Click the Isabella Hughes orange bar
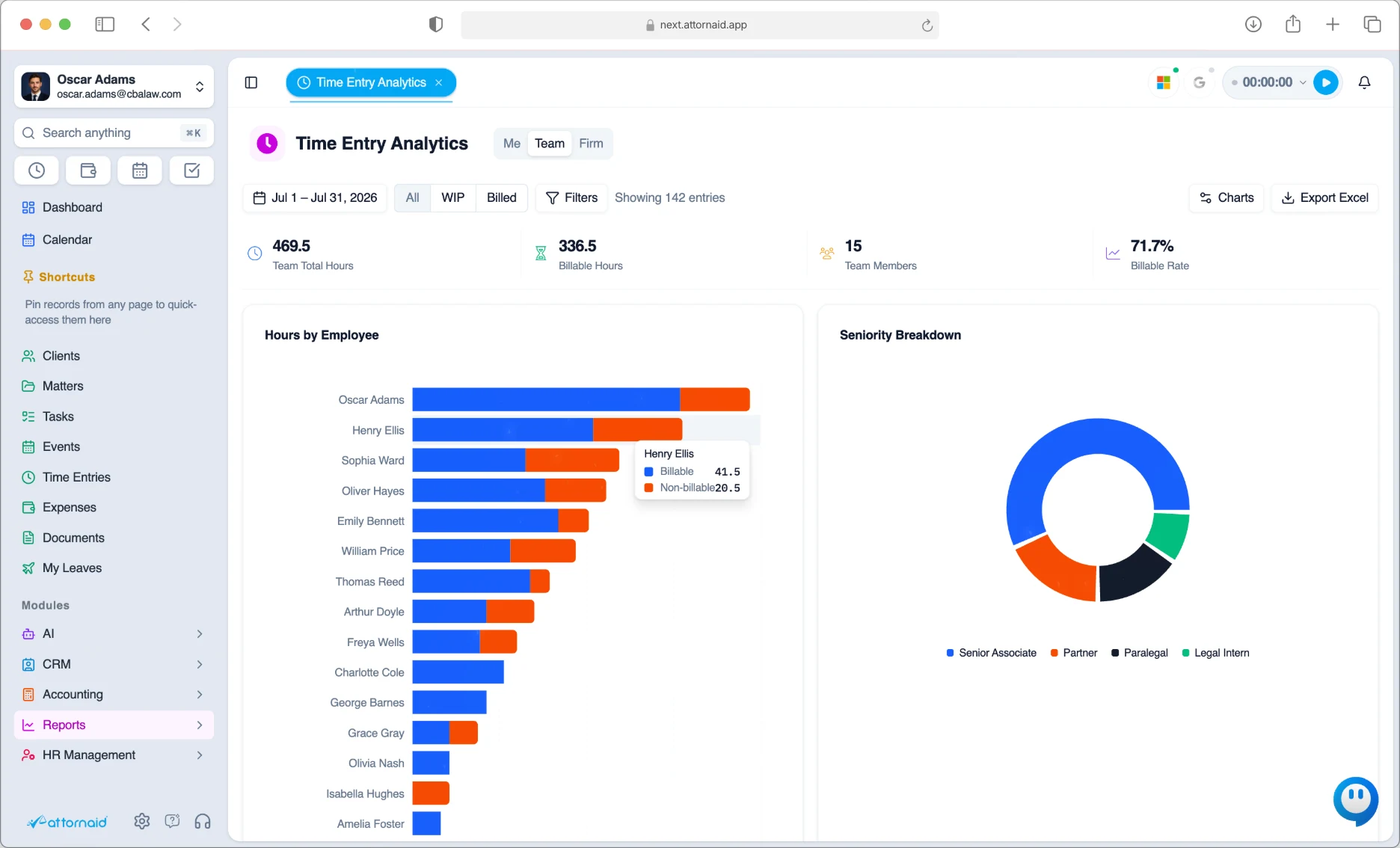This screenshot has width=1400, height=848. [x=431, y=793]
